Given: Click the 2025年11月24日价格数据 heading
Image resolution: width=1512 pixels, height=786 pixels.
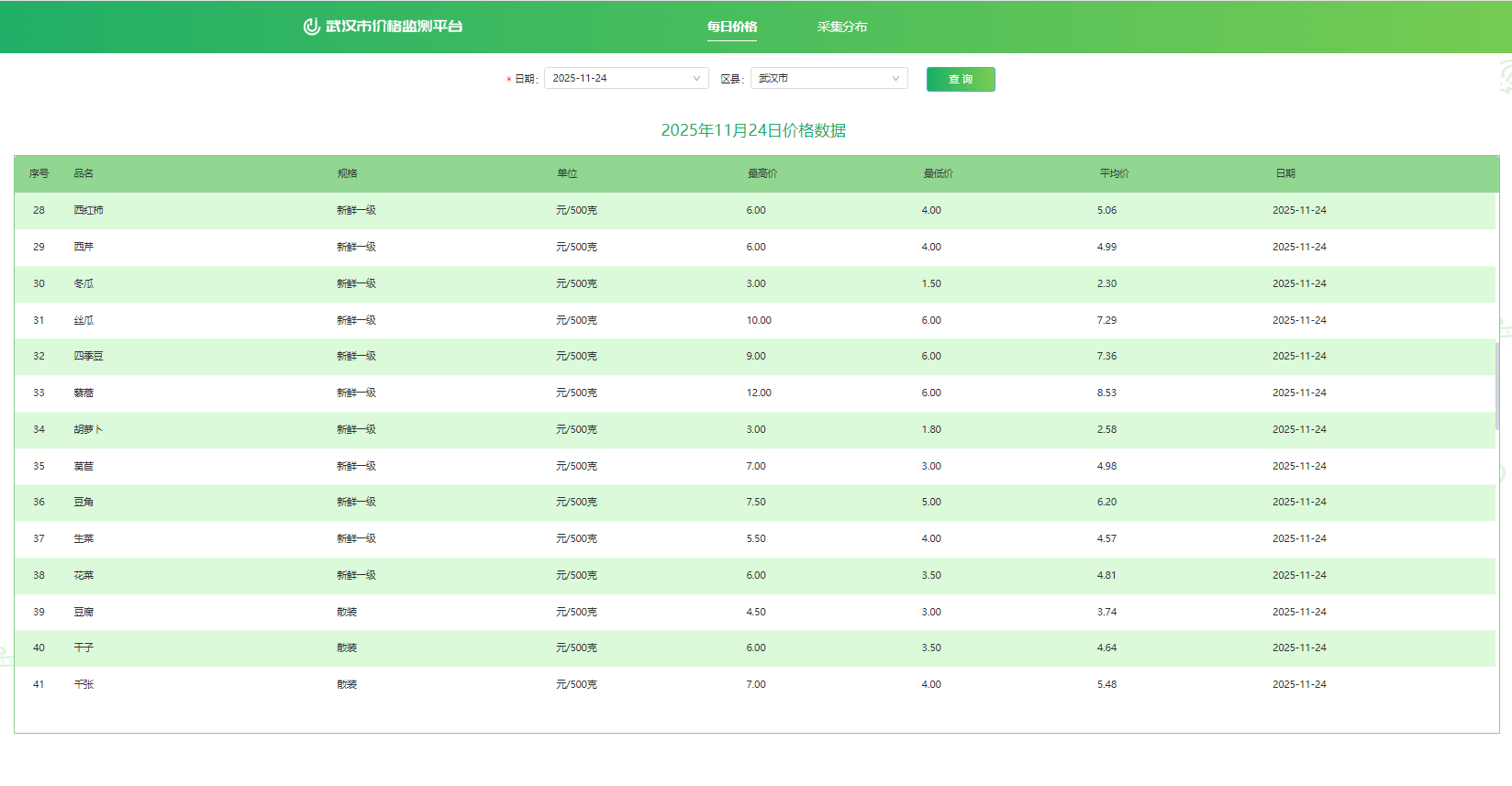Looking at the screenshot, I should pos(753,130).
